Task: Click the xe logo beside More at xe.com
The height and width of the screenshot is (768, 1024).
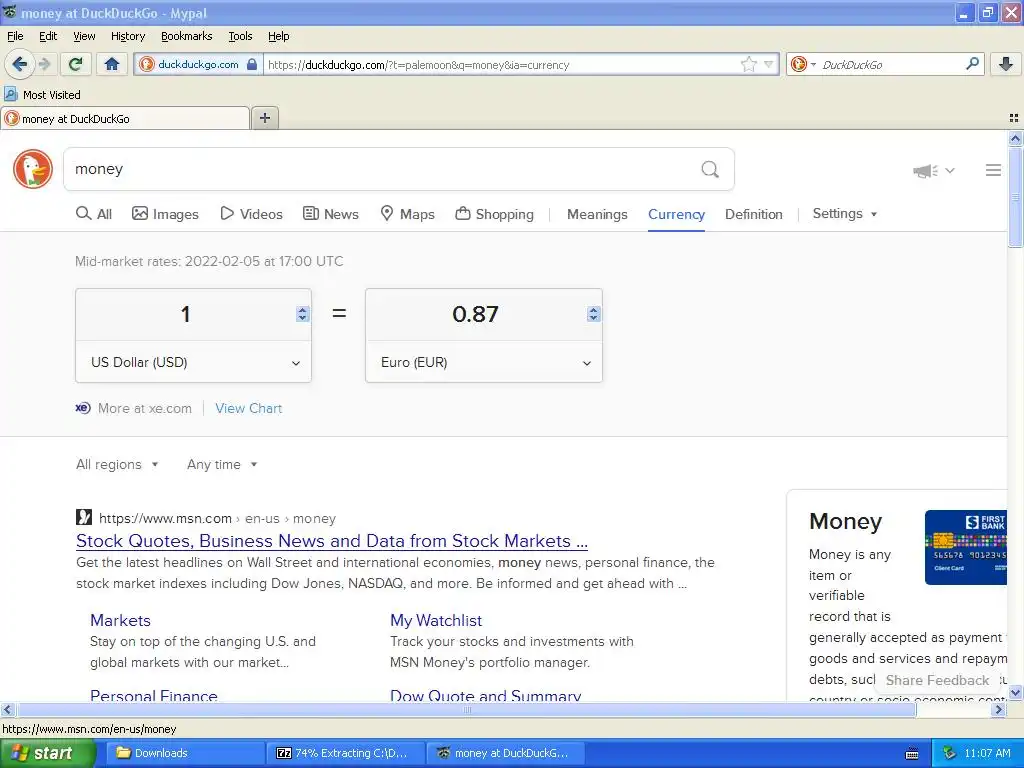Action: pyautogui.click(x=83, y=408)
